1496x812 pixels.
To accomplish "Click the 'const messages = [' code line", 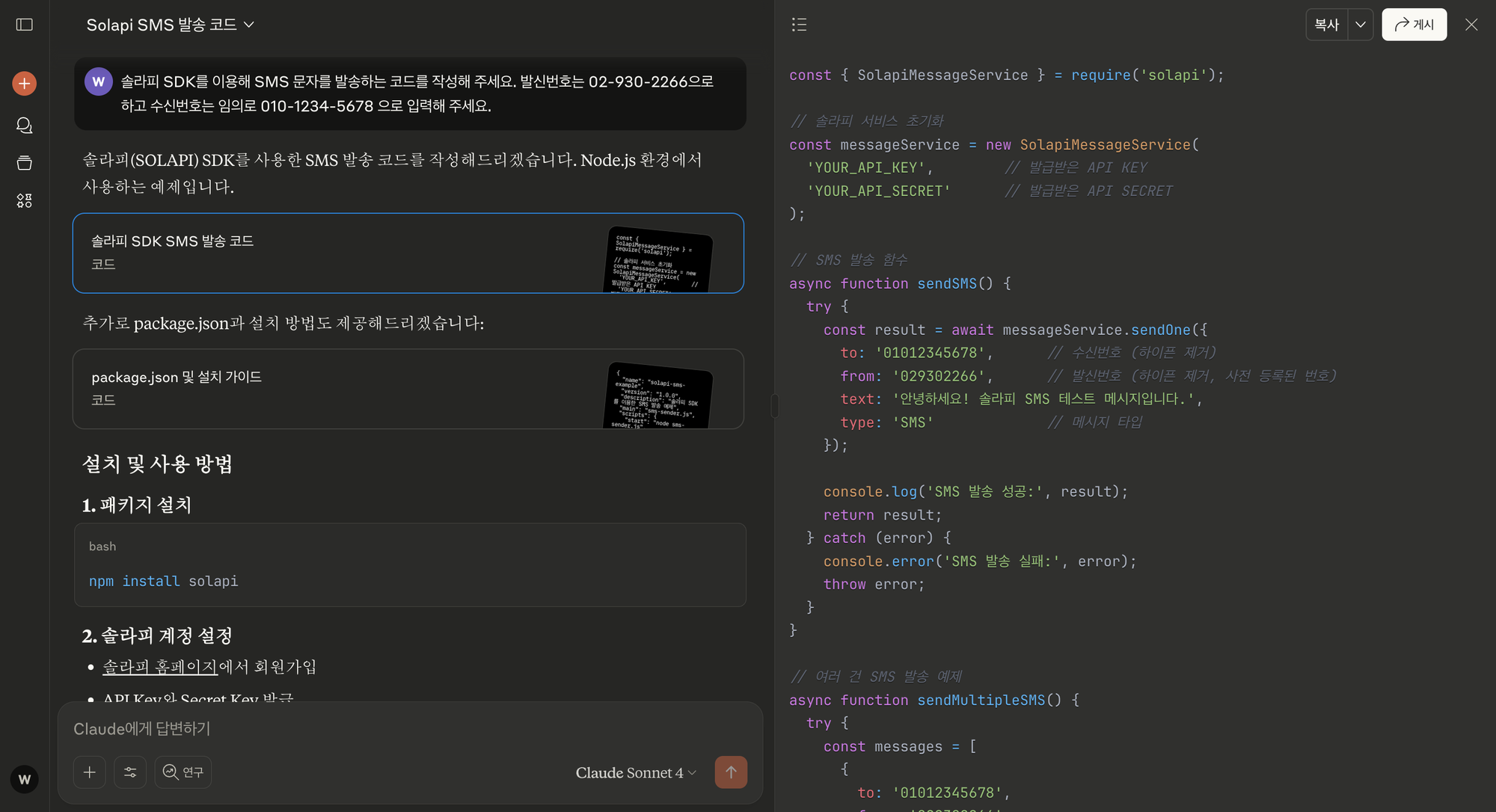I will coord(900,746).
